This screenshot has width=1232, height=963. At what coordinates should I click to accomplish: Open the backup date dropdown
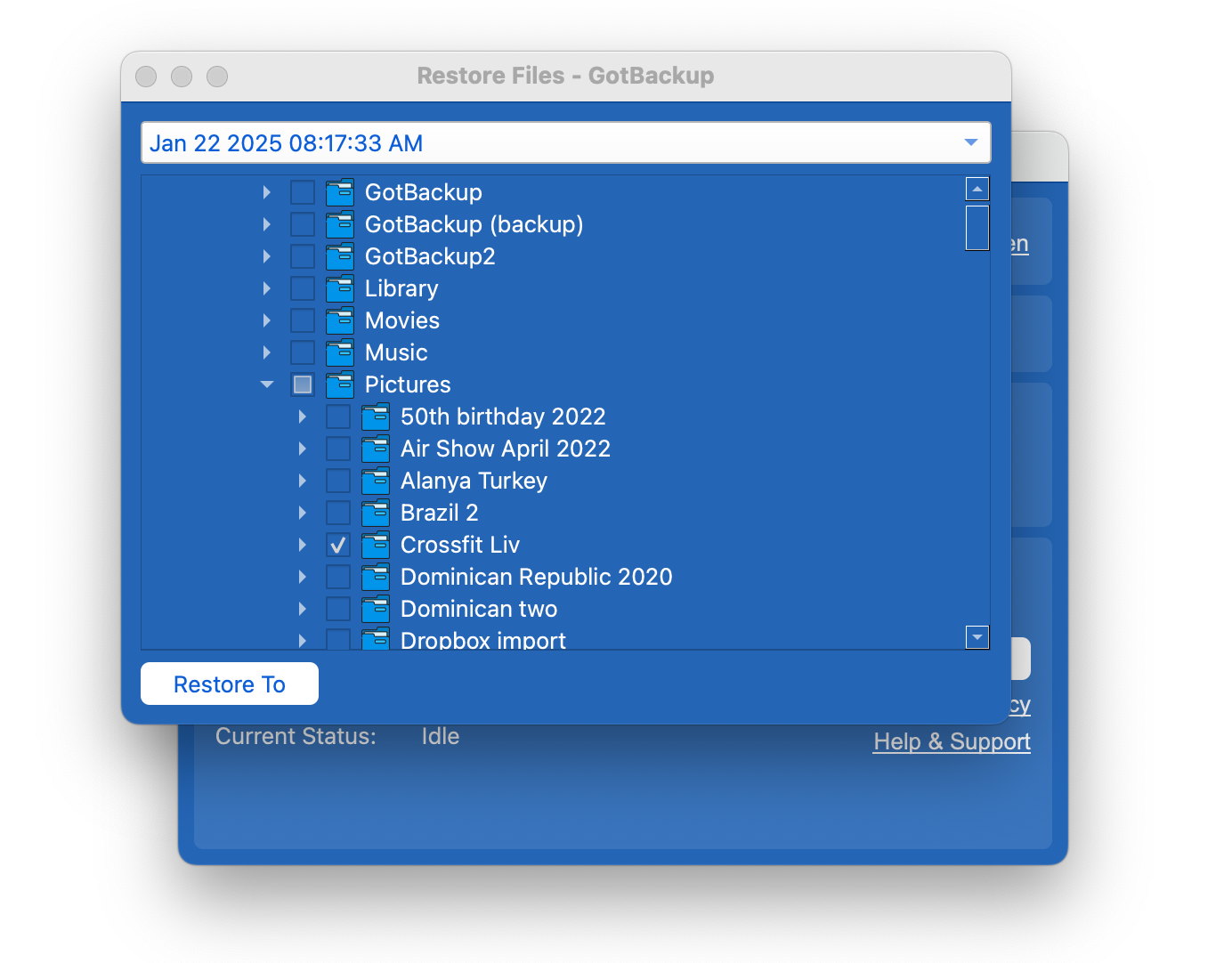click(x=566, y=142)
